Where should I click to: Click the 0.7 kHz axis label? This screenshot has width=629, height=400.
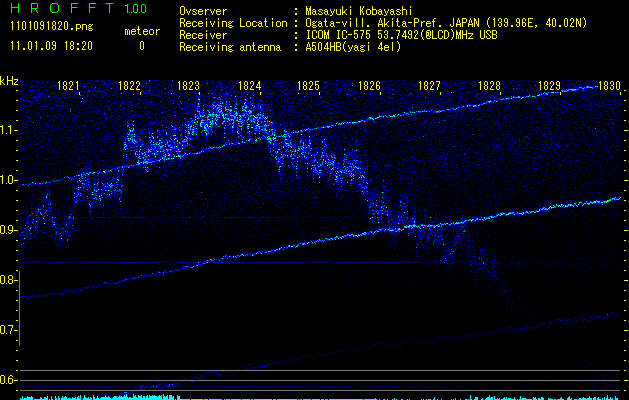point(9,330)
